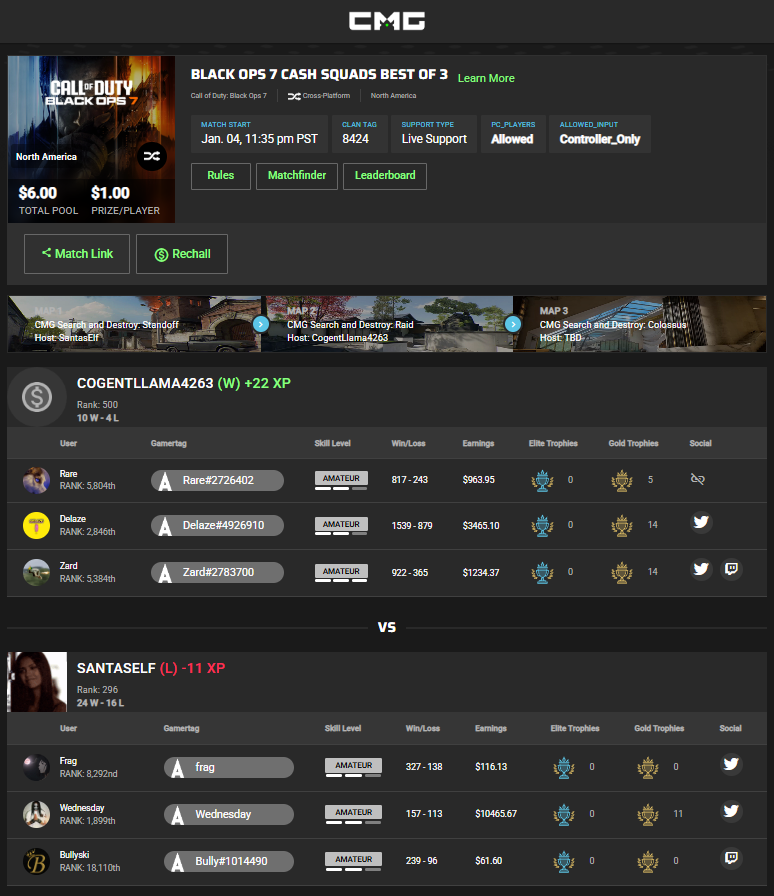Image resolution: width=774 pixels, height=896 pixels.
Task: Open Frag's Twitter profile icon
Action: click(x=731, y=764)
